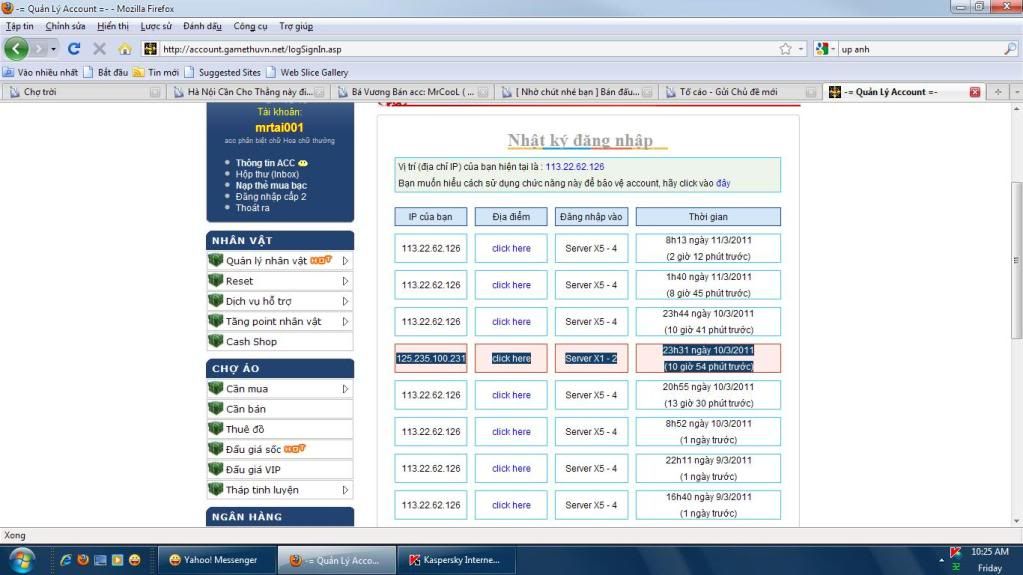Close the 'Quản Lý Account' tab
This screenshot has width=1023, height=575.
(975, 92)
